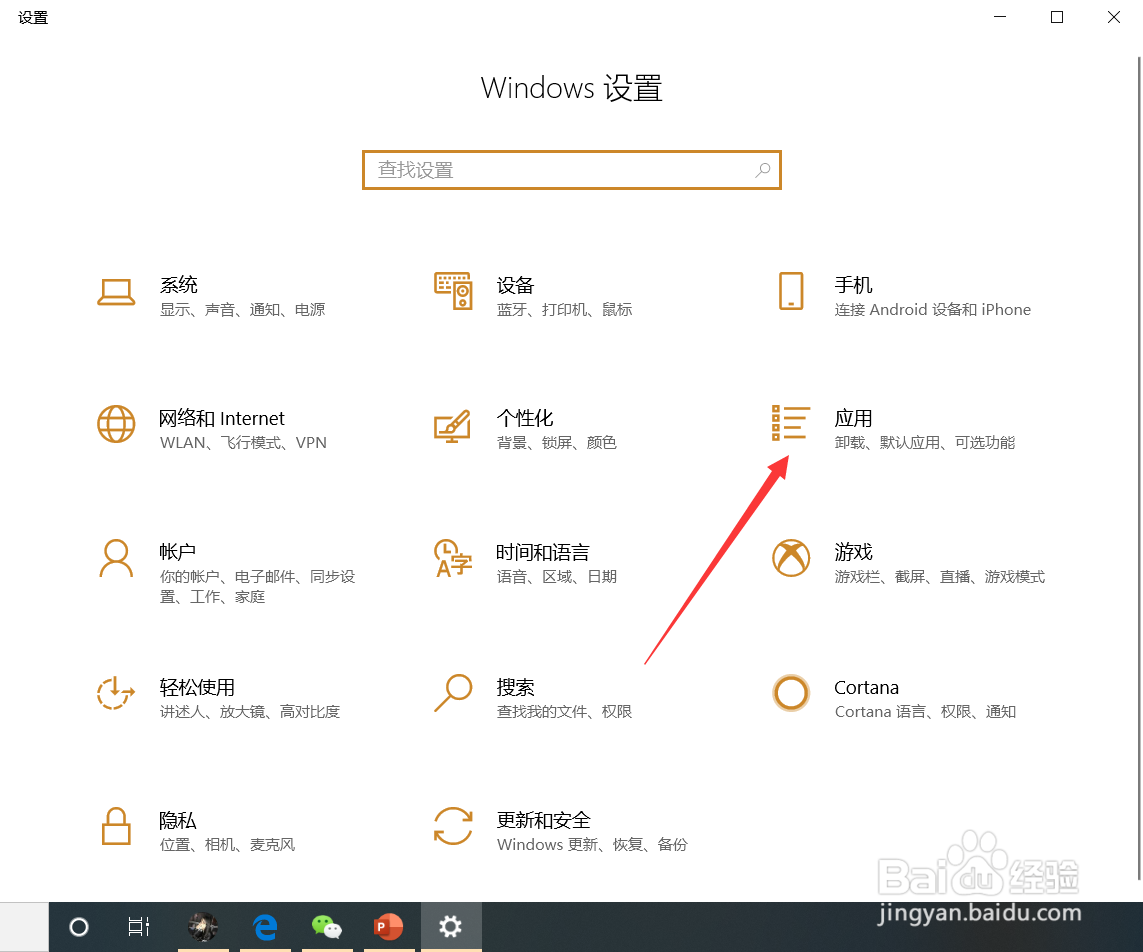This screenshot has width=1143, height=952.
Task: Open the 游戏 Xbox icon
Action: [791, 558]
